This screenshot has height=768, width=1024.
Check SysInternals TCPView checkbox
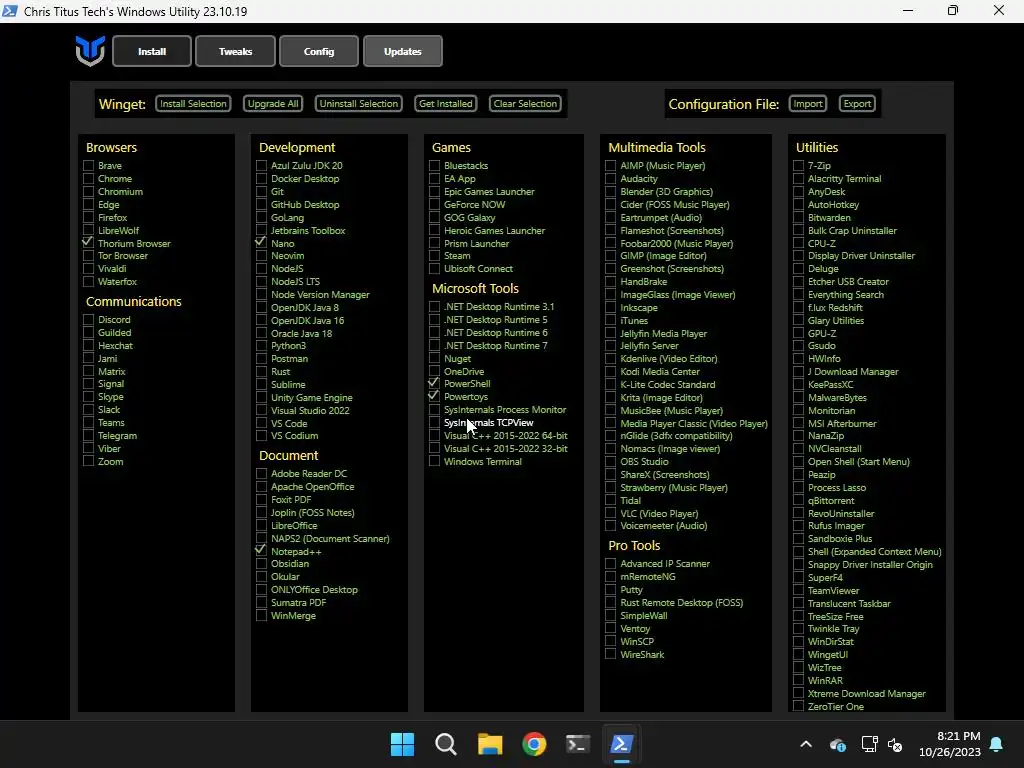click(434, 423)
